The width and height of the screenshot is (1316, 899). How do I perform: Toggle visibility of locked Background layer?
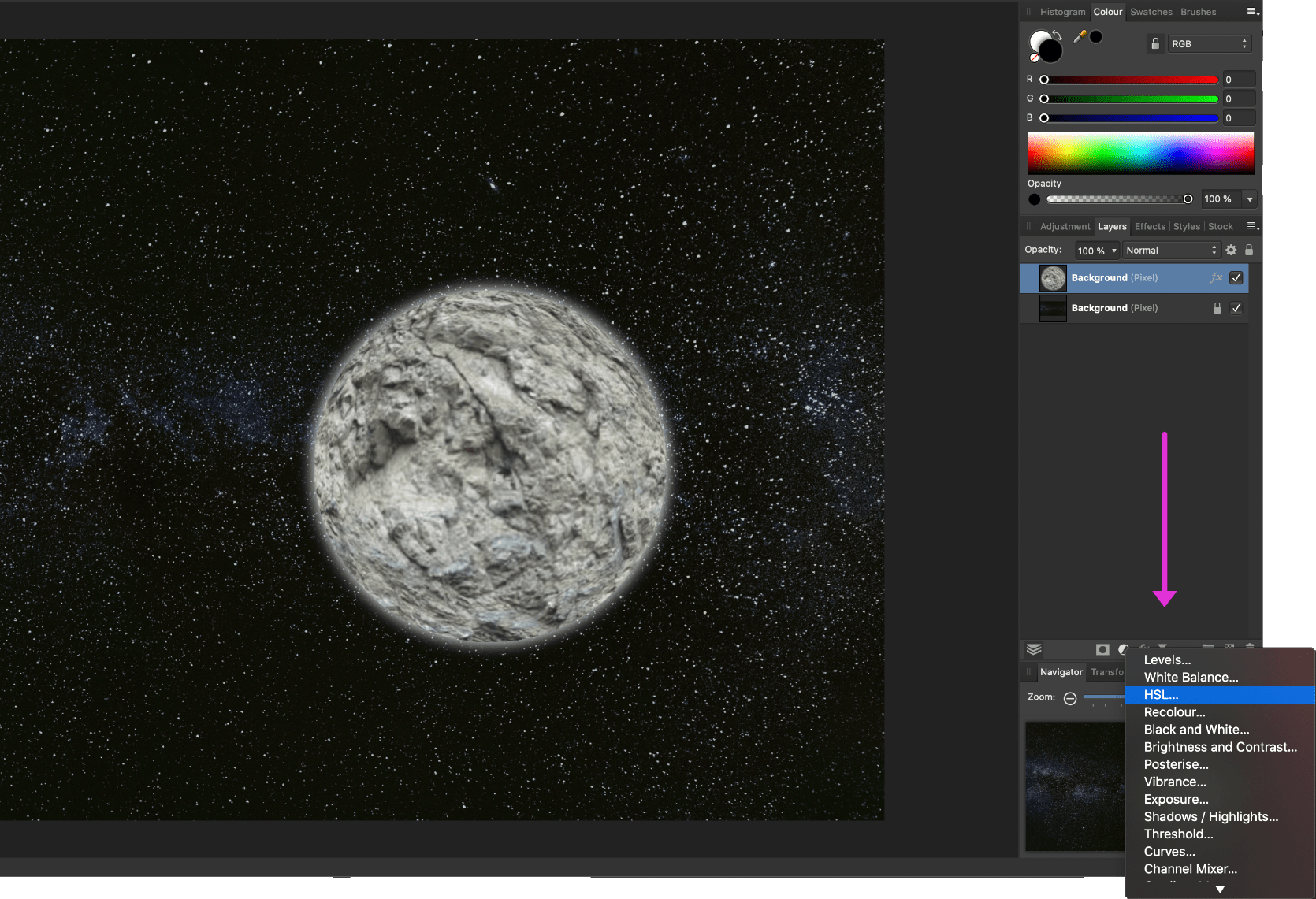pyautogui.click(x=1236, y=308)
